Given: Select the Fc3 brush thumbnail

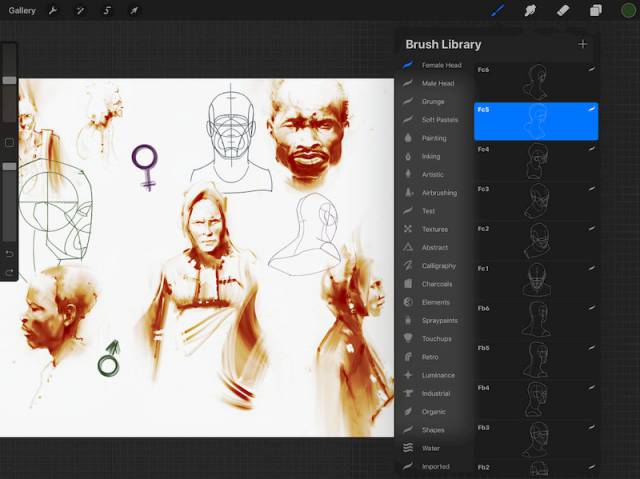Looking at the screenshot, I should click(536, 201).
